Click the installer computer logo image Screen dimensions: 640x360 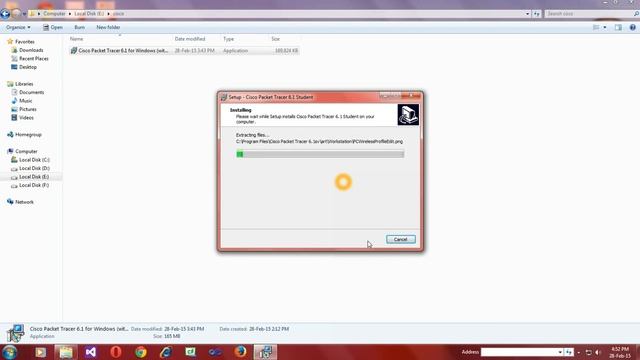[408, 115]
